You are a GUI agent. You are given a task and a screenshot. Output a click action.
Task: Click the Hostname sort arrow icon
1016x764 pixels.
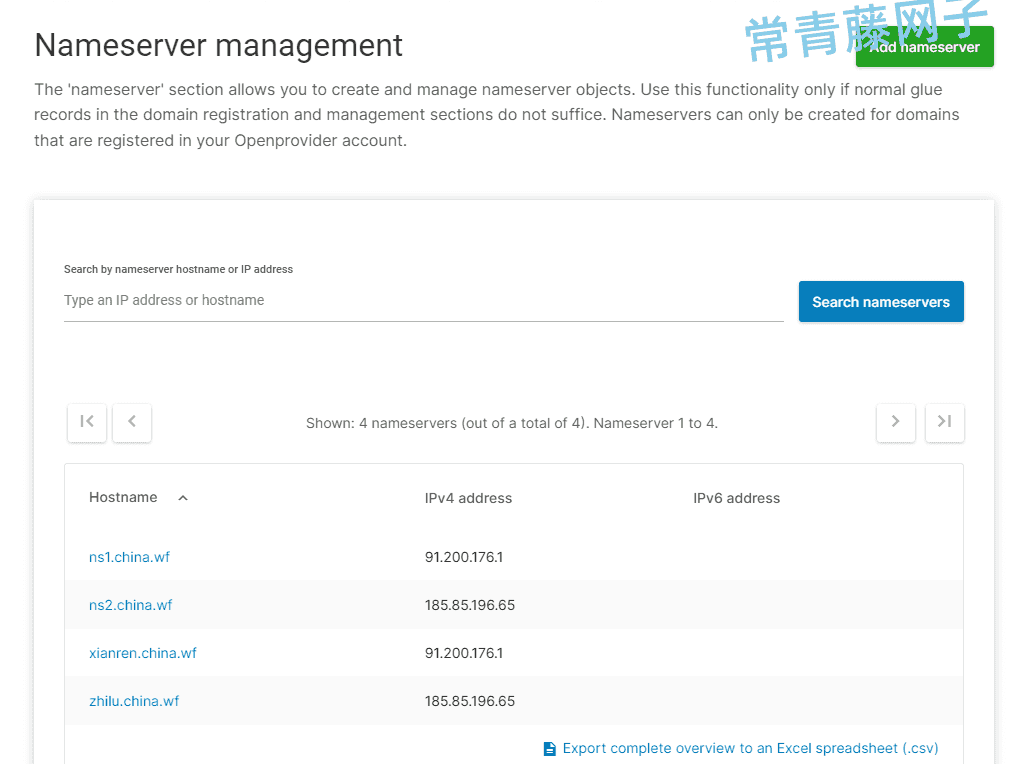pyautogui.click(x=183, y=498)
